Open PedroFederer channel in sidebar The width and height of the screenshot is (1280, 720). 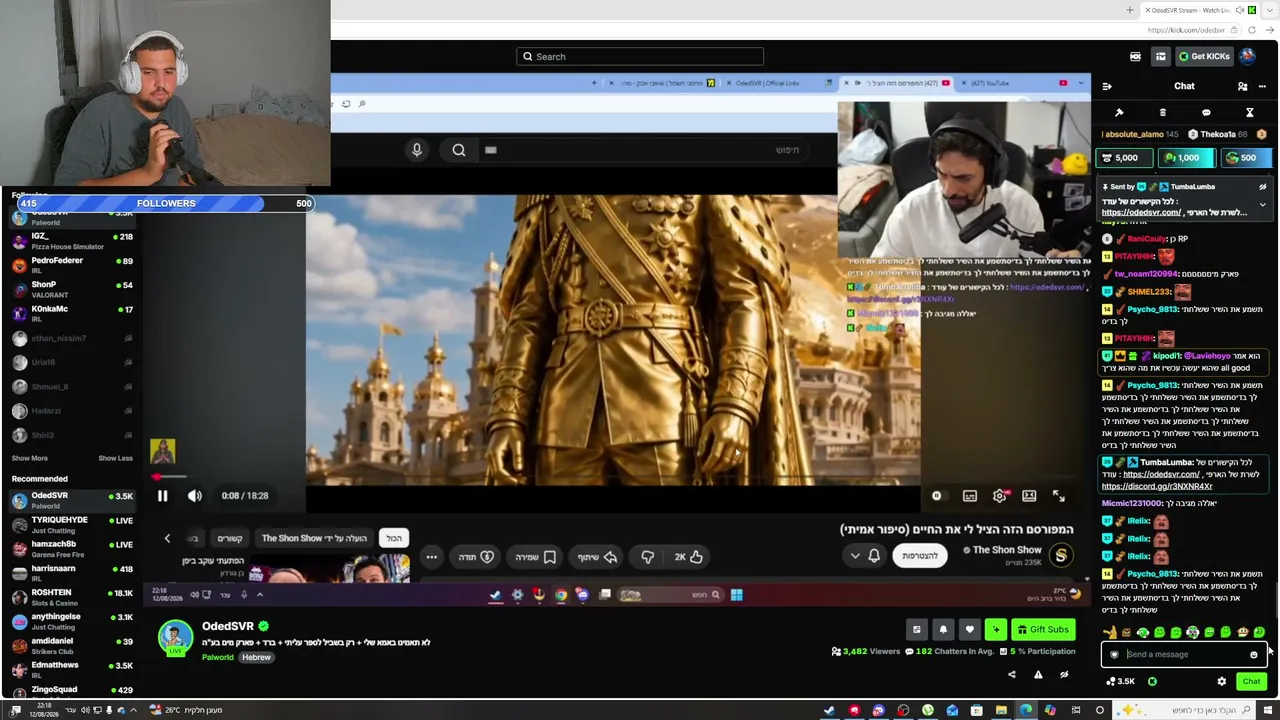click(72, 265)
